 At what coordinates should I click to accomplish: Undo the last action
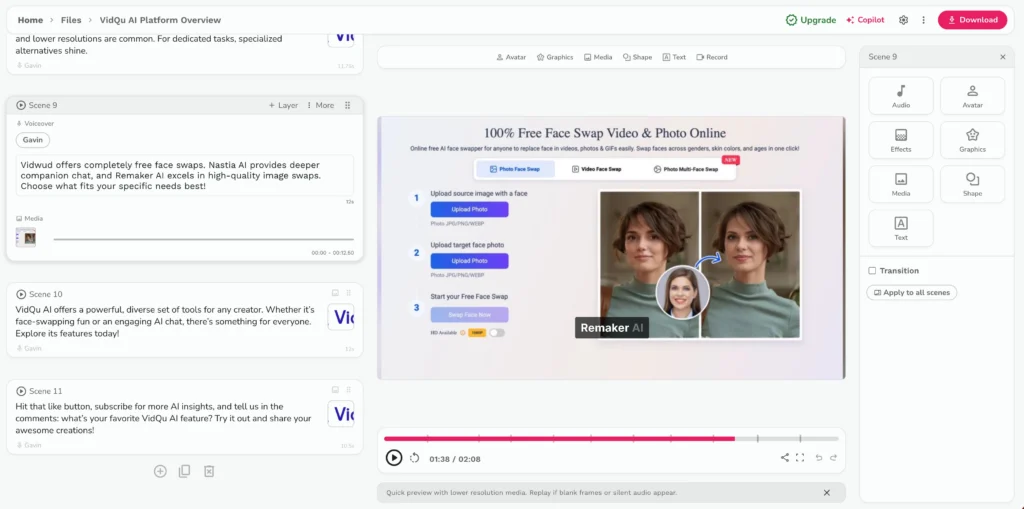click(x=819, y=458)
